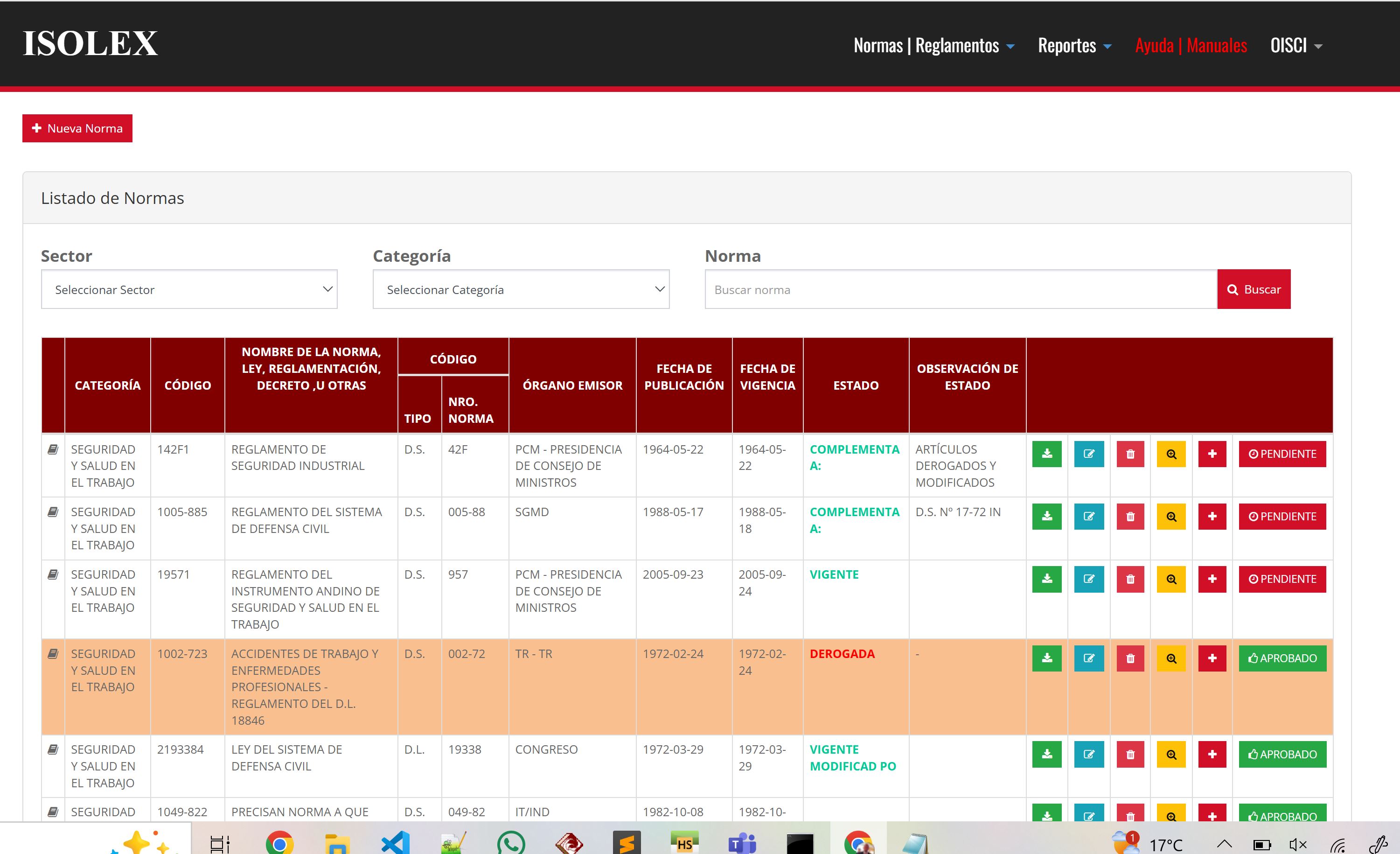Toggle PENDIENTE status for norm 142F1
Viewport: 1400px width, 854px height.
(1282, 454)
